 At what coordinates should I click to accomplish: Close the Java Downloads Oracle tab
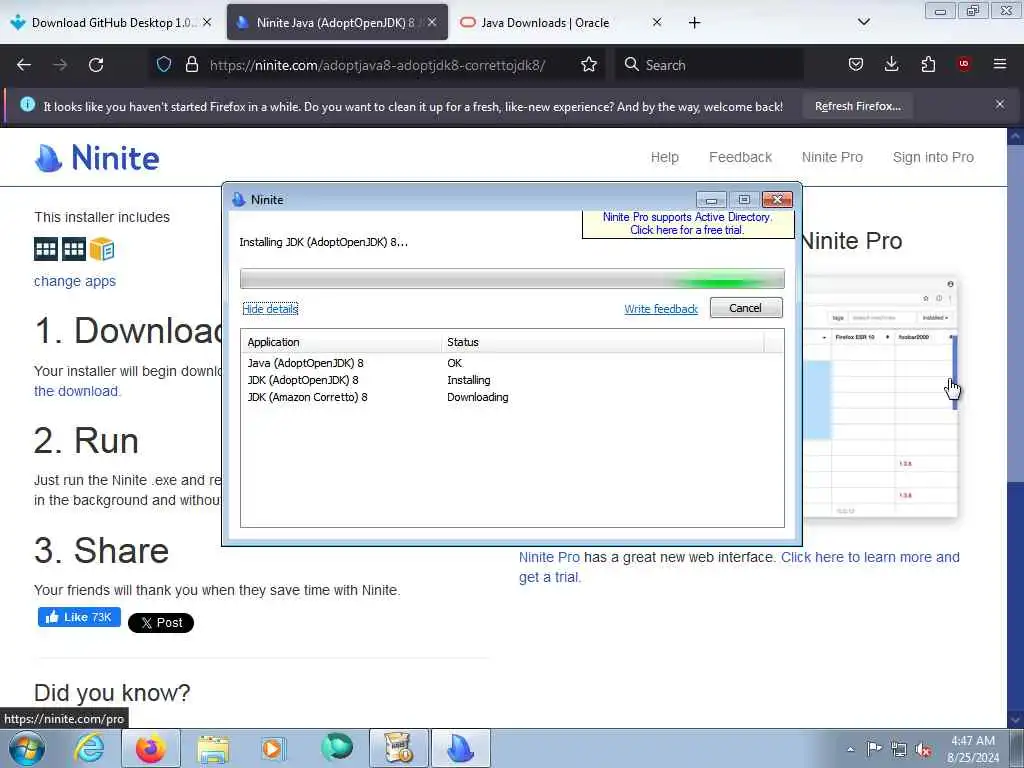tap(657, 22)
